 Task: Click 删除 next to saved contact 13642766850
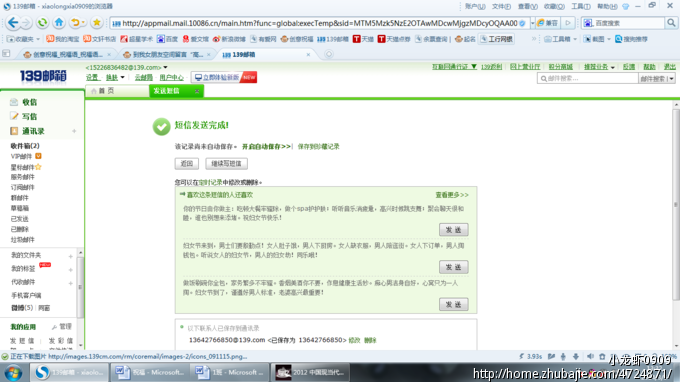click(370, 340)
